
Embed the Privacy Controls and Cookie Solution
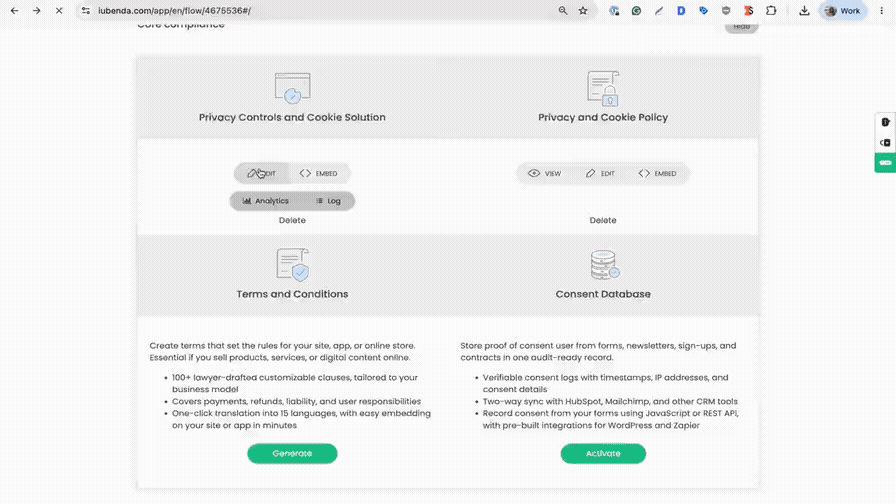pyautogui.click(x=318, y=173)
